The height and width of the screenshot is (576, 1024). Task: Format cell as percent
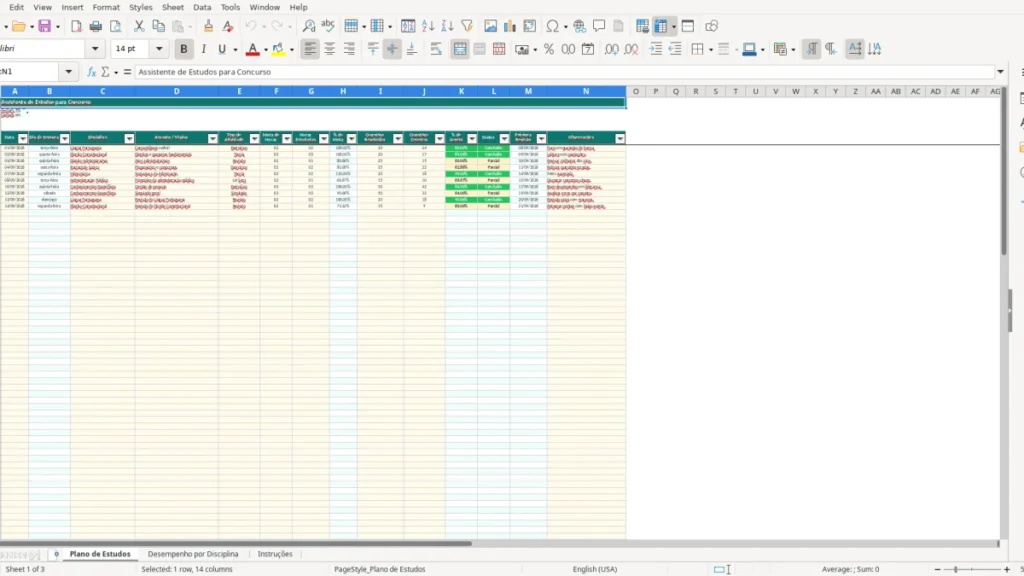[x=549, y=49]
